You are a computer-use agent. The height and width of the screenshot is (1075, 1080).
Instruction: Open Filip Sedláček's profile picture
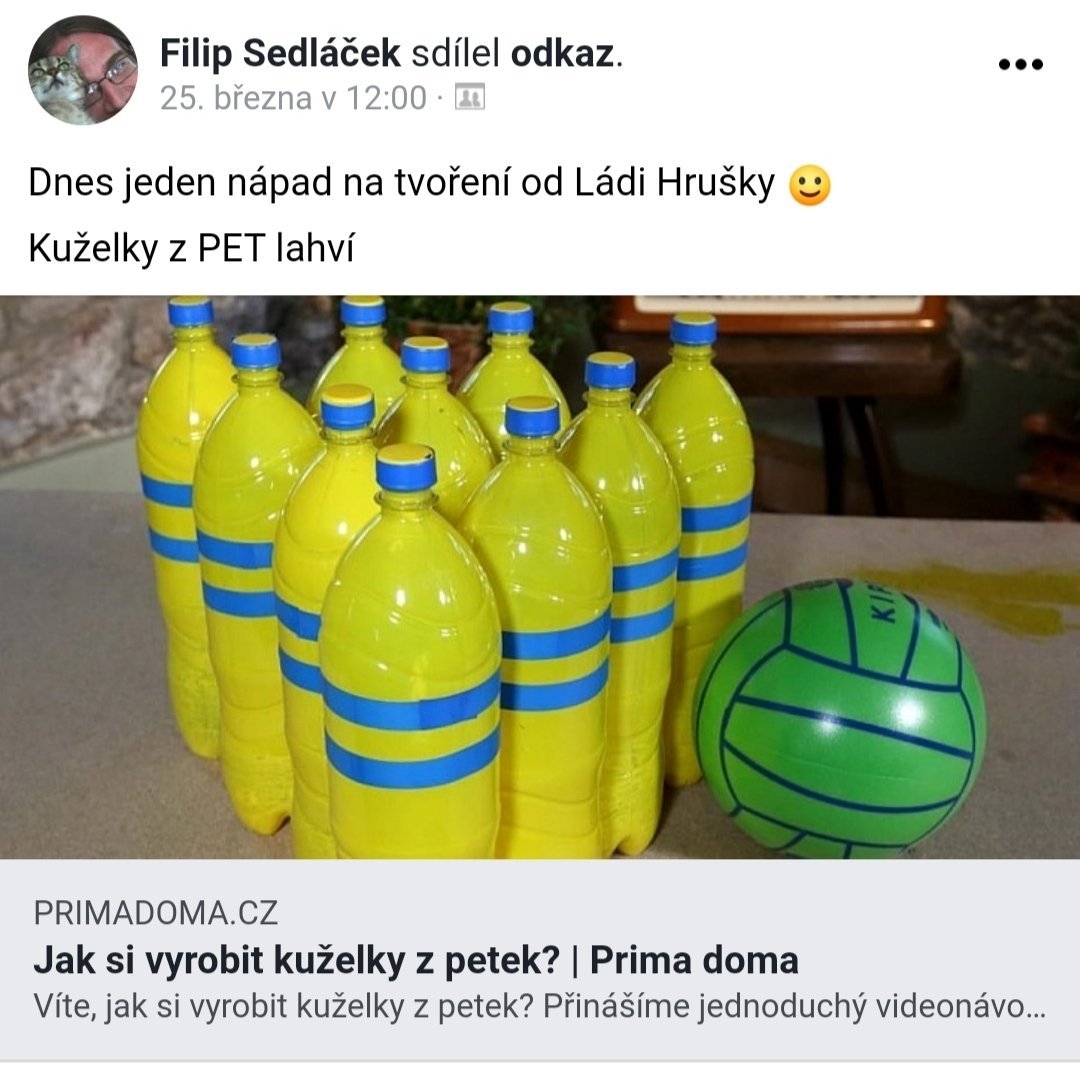click(x=83, y=70)
